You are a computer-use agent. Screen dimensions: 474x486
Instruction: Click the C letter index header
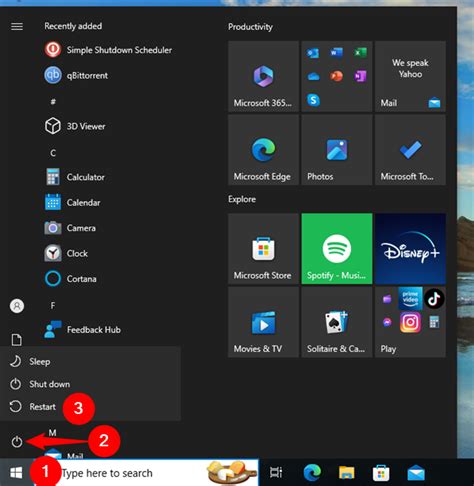coord(53,153)
